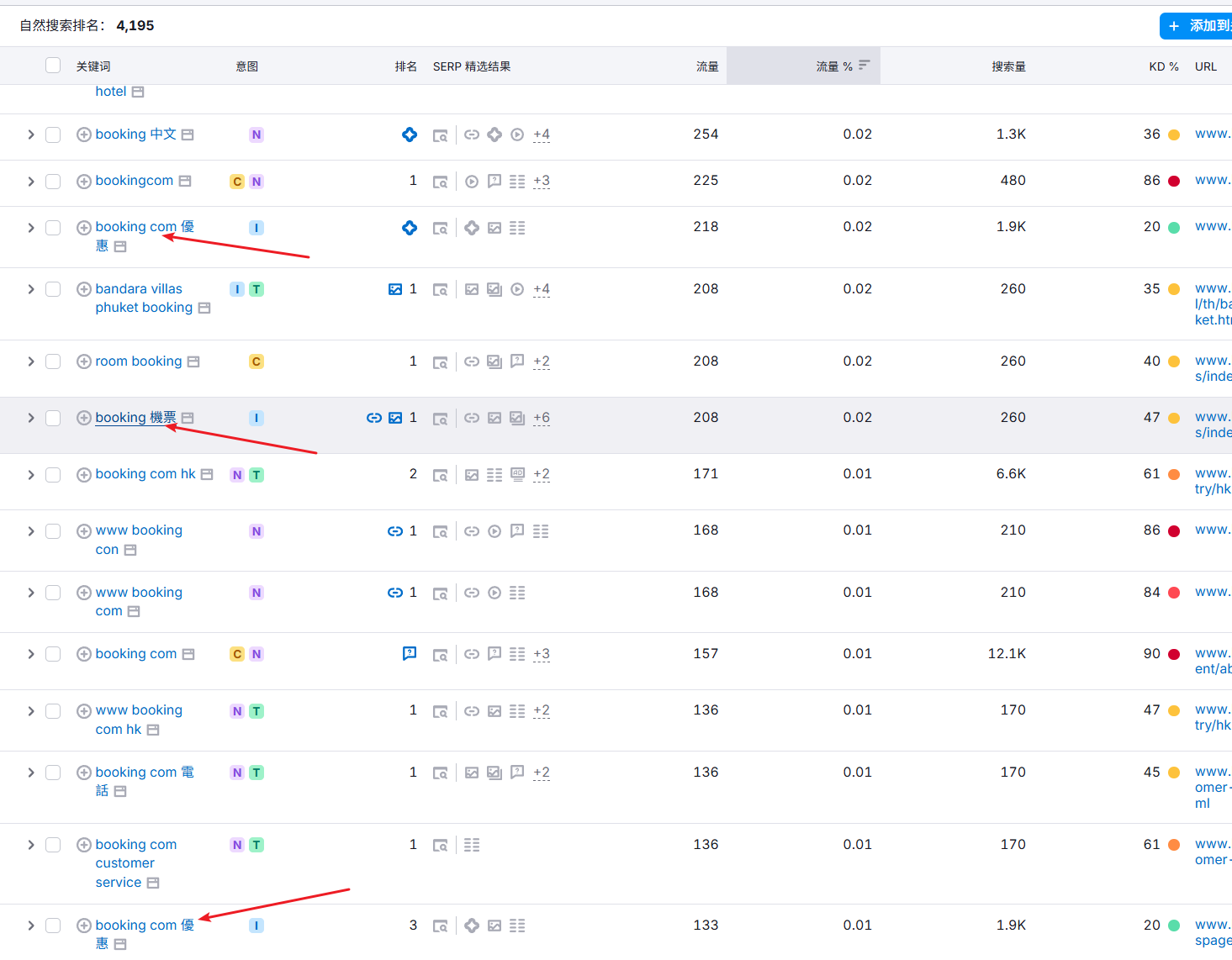Screen dimensions: 1232x960
Task: Click the add icon beside 'bandara villas phuket booking'
Action: pos(83,289)
